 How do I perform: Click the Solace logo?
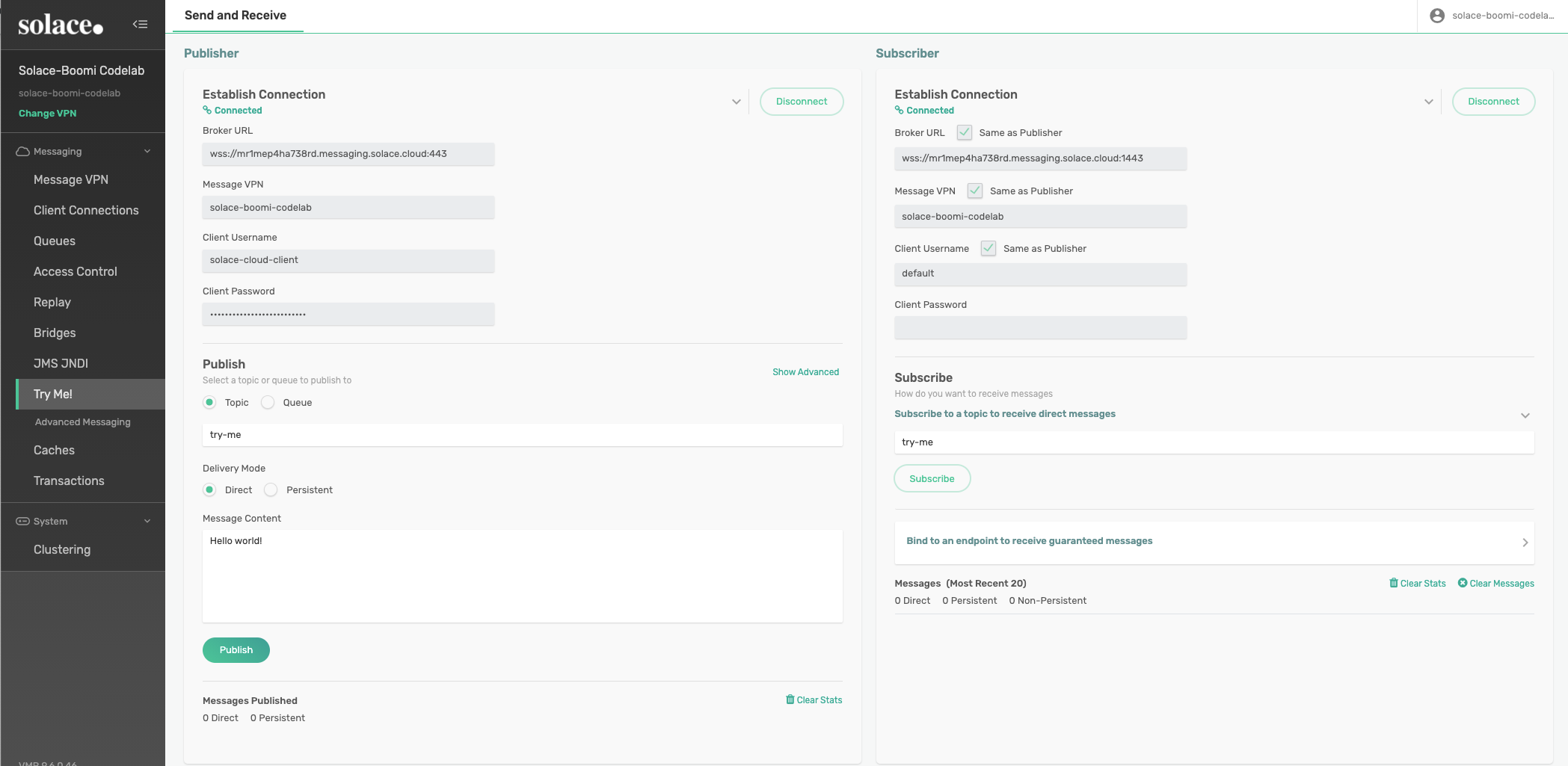[x=60, y=25]
